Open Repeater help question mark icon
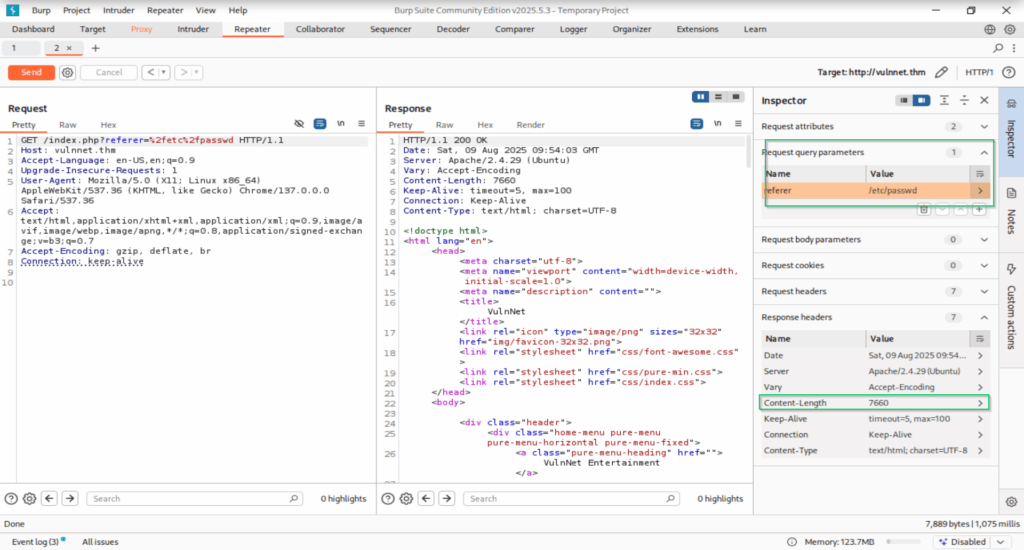The image size is (1024, 550). click(x=1009, y=73)
